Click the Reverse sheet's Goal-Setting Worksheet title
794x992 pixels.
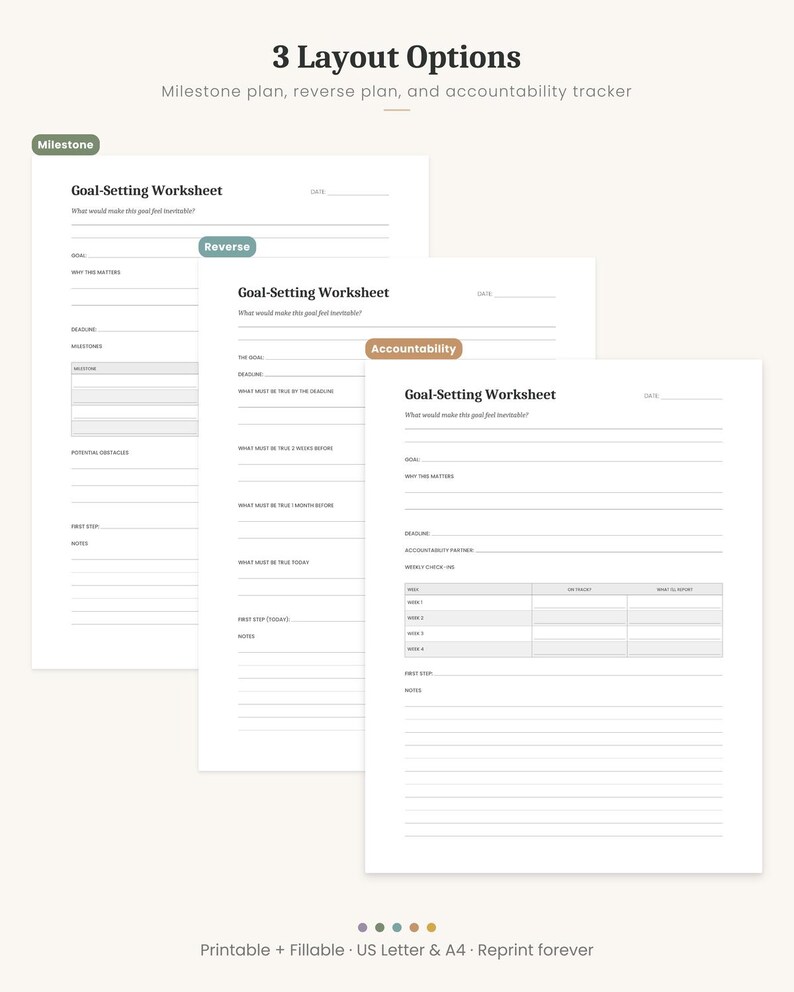click(x=313, y=292)
